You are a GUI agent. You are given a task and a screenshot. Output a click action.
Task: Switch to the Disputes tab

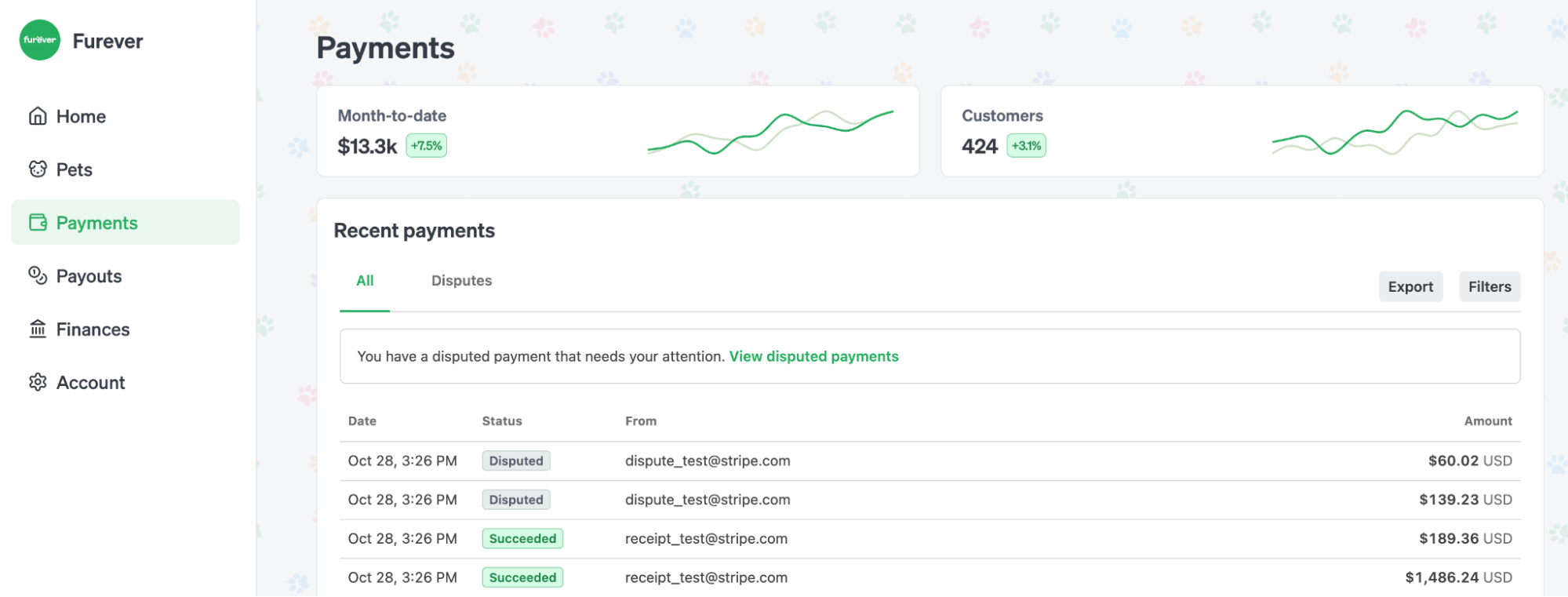point(461,281)
